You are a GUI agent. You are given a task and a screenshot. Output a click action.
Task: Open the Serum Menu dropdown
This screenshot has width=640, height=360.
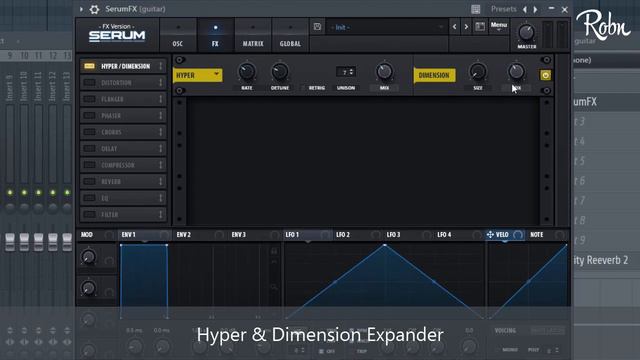[x=499, y=27]
